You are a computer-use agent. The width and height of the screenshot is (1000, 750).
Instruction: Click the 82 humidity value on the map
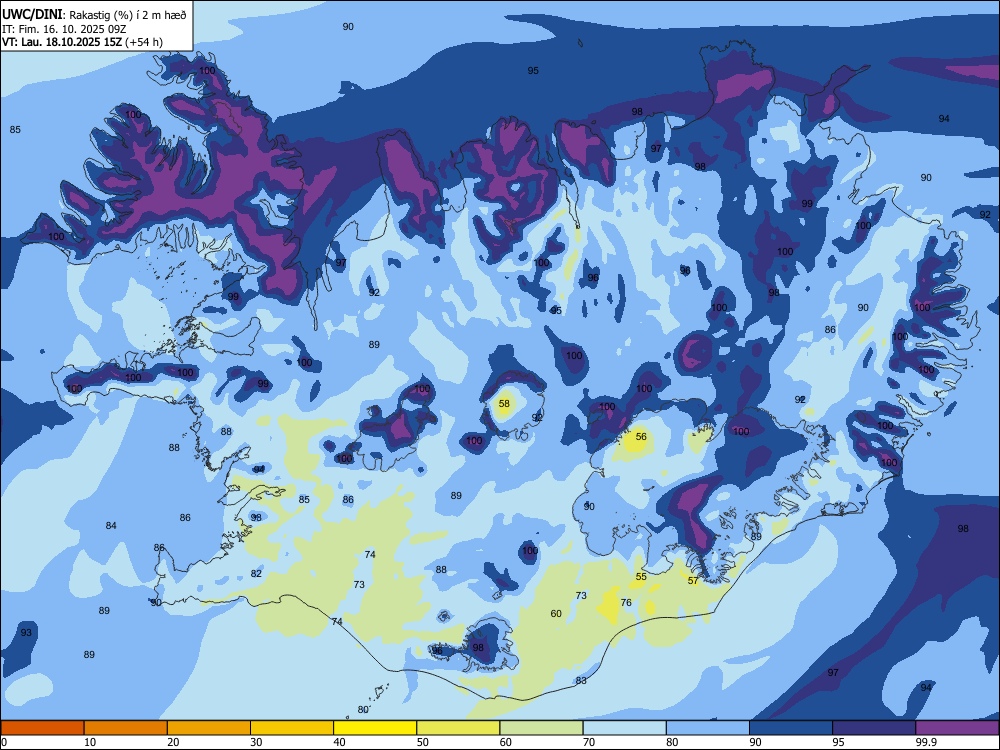[x=256, y=573]
